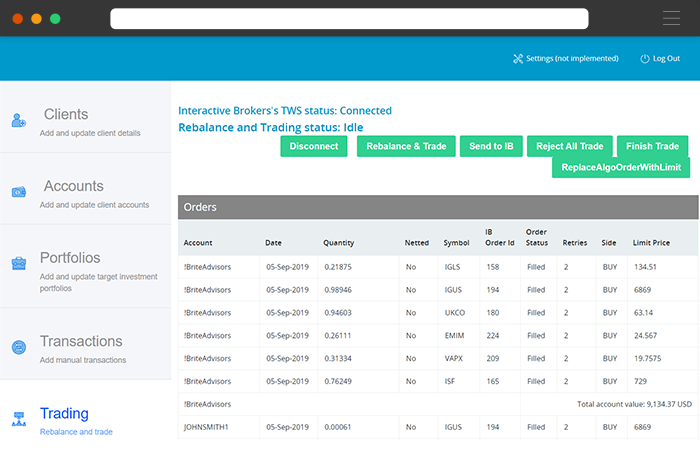This screenshot has height=455, width=700.
Task: Click the Quantity column header
Action: pyautogui.click(x=338, y=243)
